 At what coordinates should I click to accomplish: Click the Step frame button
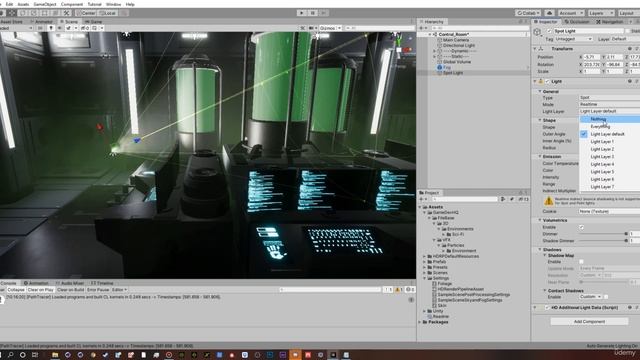tap(324, 13)
